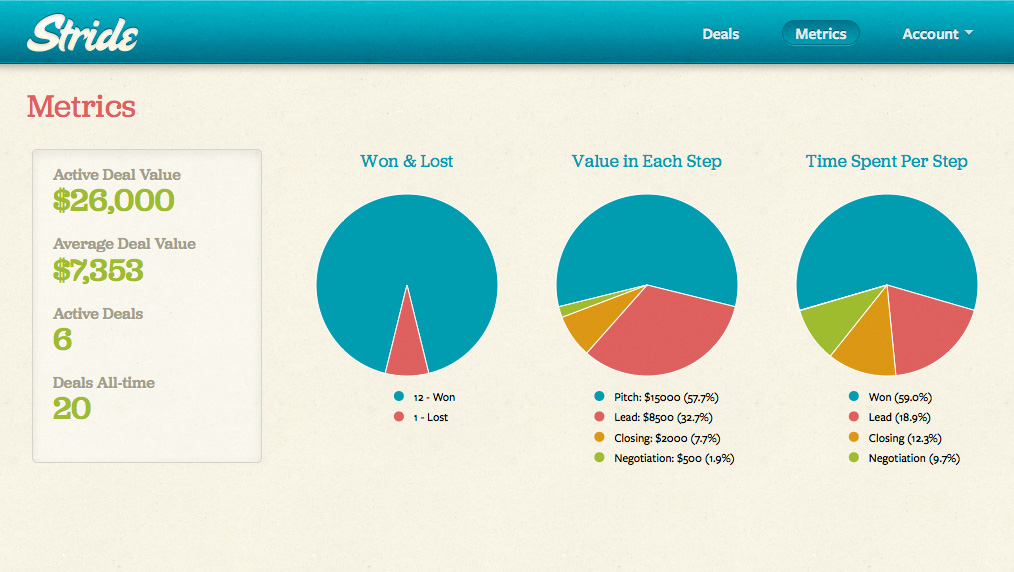
Task: Click the all-time deals count 20
Action: pos(71,408)
